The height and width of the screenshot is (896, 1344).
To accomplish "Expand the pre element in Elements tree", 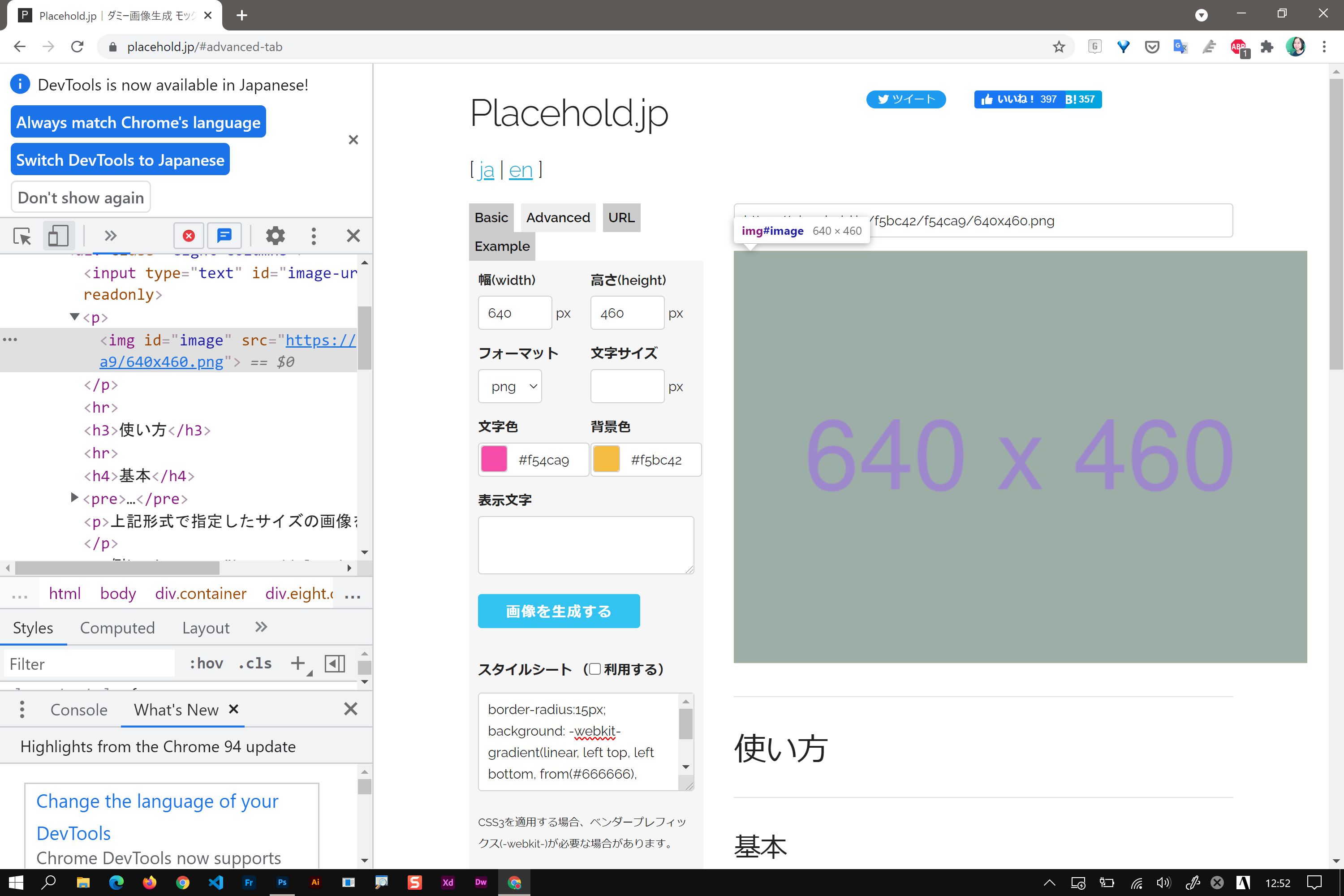I will tap(74, 497).
